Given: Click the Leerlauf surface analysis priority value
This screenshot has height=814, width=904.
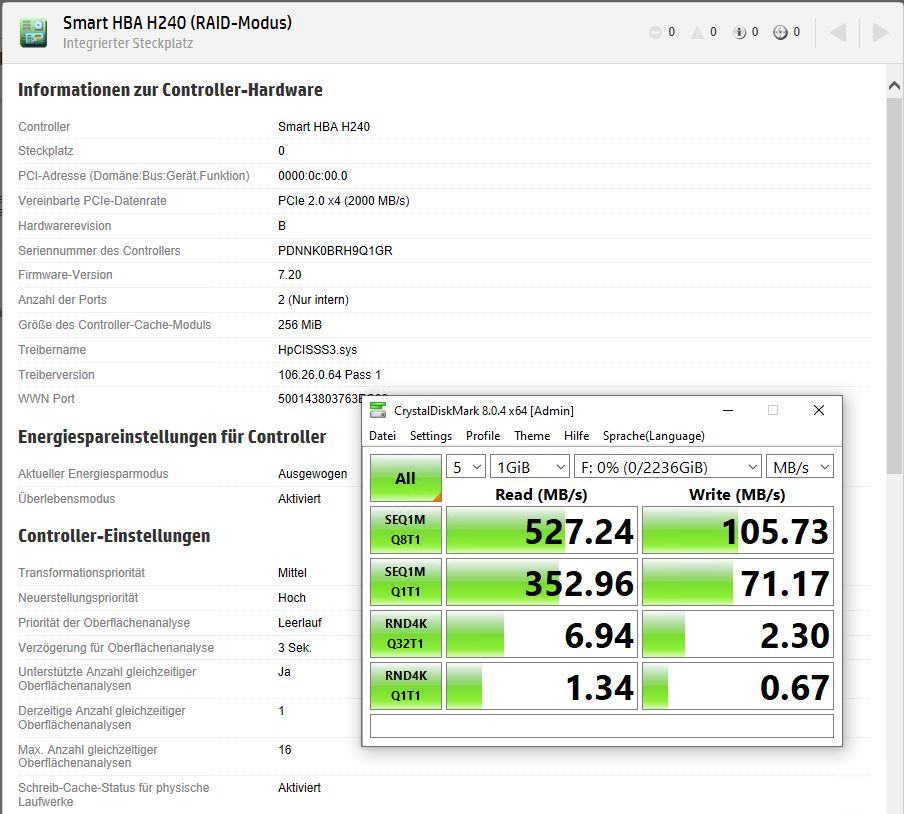Looking at the screenshot, I should 300,623.
